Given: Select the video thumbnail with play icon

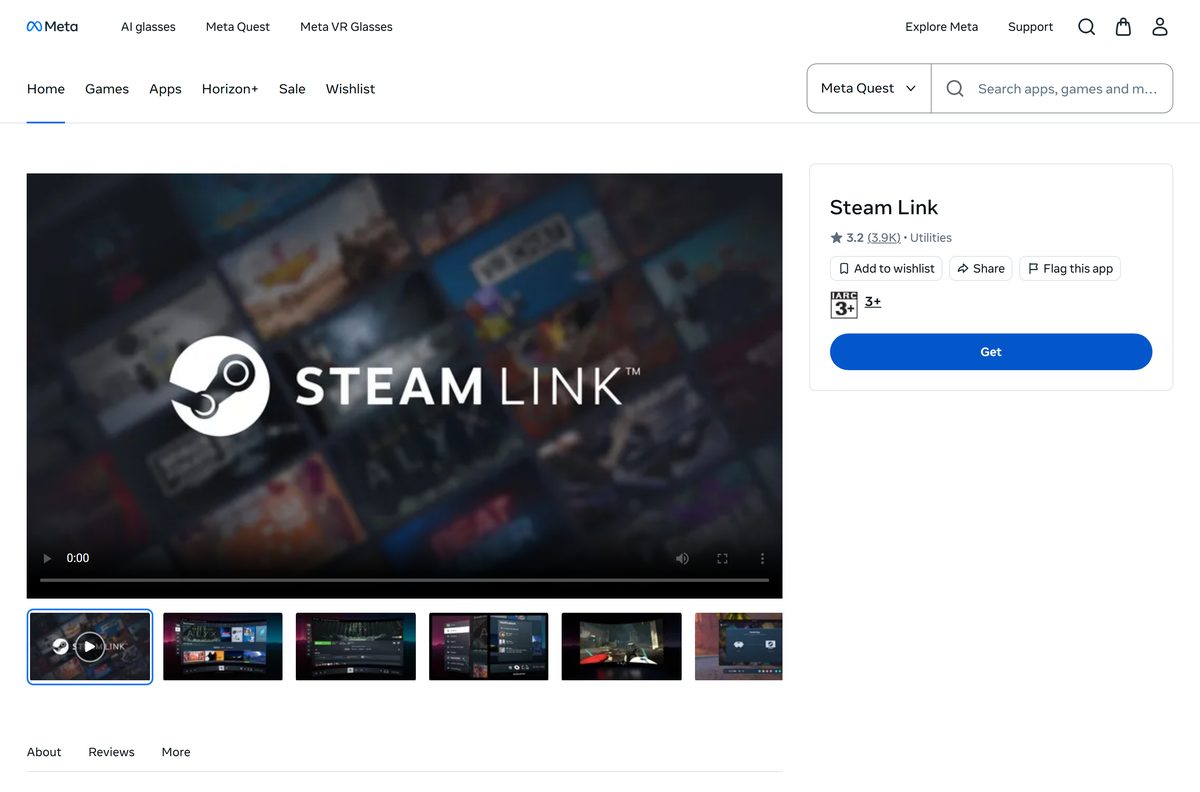Looking at the screenshot, I should 90,647.
